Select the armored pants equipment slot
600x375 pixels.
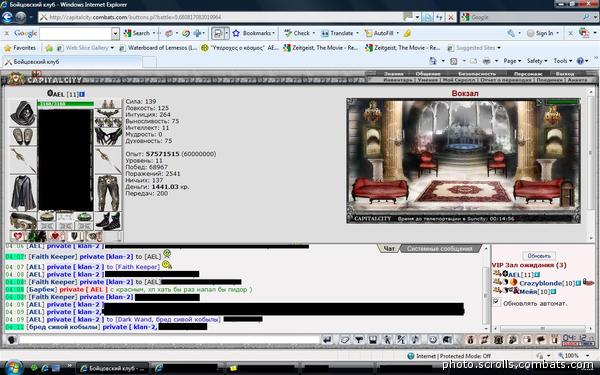point(108,193)
